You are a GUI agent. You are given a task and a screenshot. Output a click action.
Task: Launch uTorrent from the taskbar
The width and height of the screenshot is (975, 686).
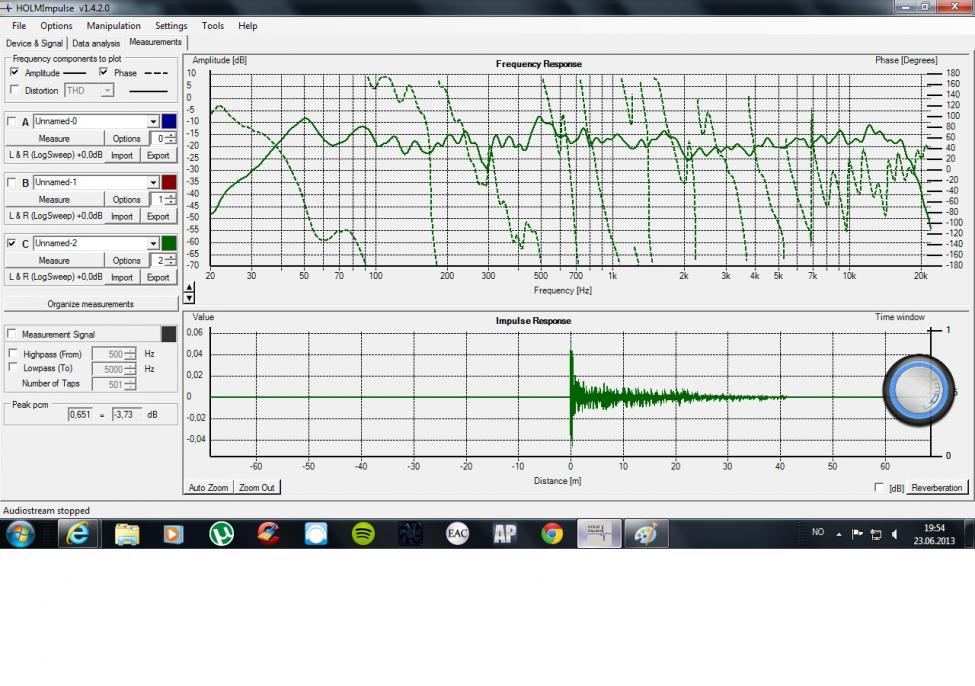(x=221, y=534)
